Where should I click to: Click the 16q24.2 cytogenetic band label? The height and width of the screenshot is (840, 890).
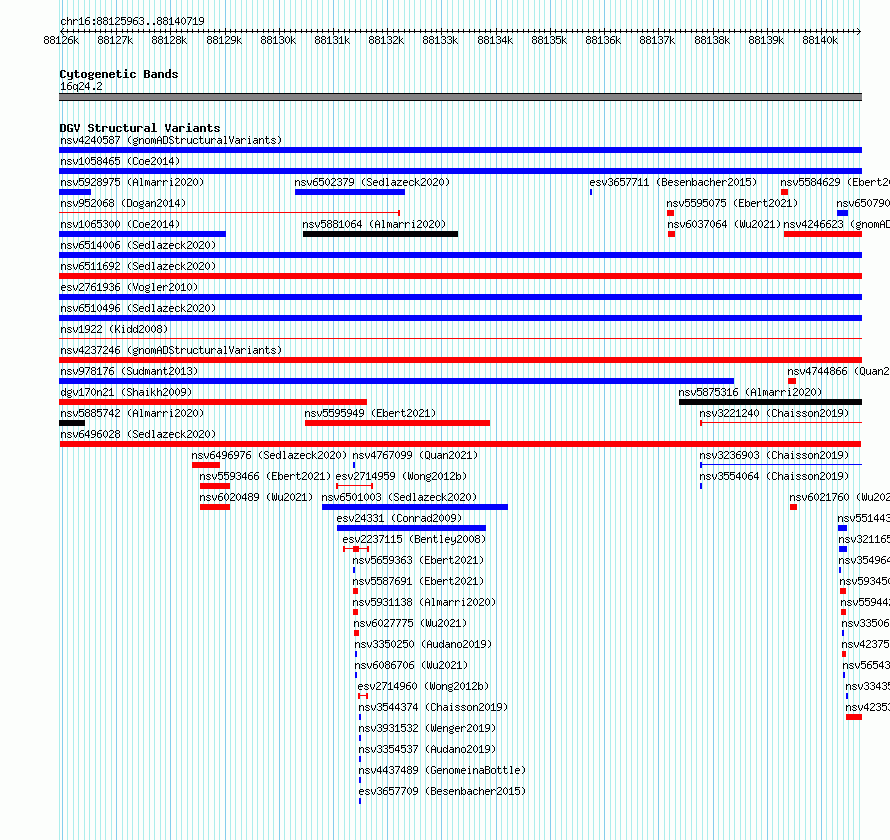(81, 86)
